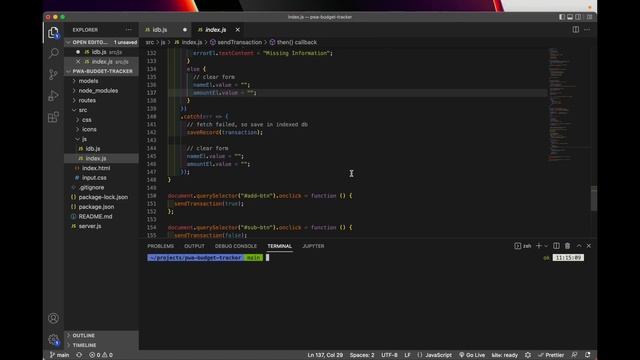Change file encoding via UTF-8
The height and width of the screenshot is (360, 640).
click(389, 355)
